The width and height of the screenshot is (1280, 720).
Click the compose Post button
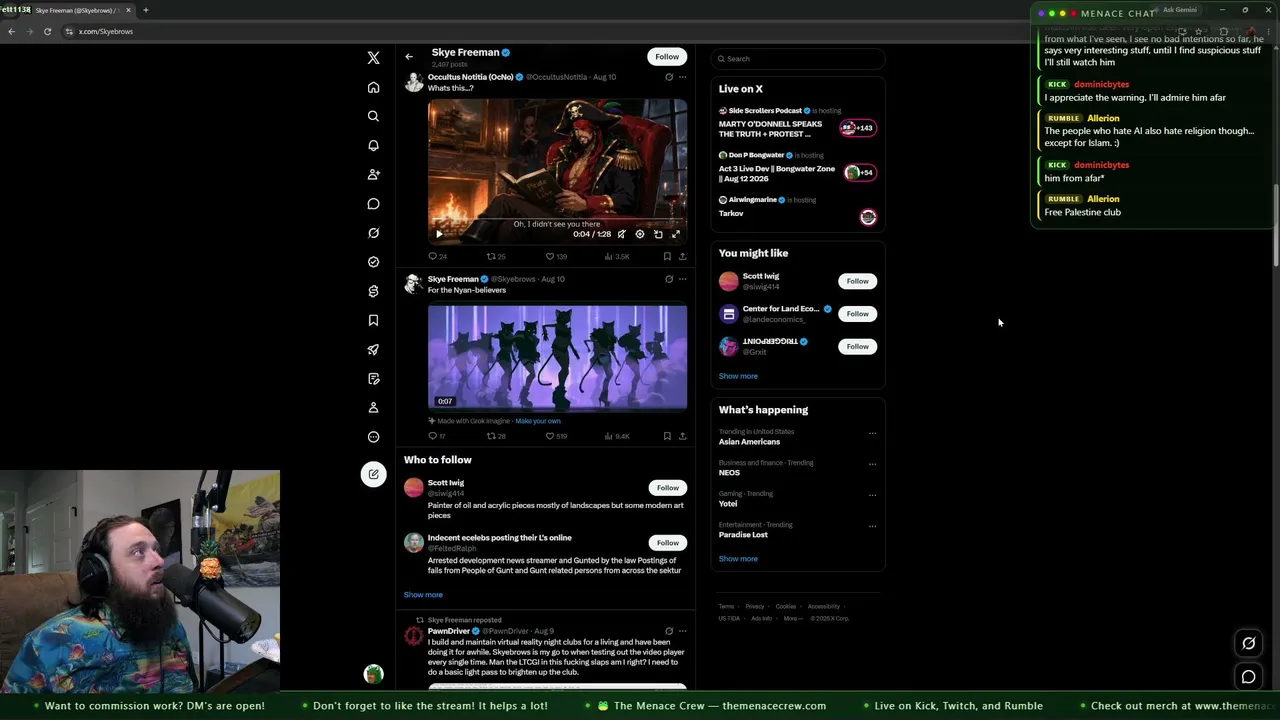[x=373, y=474]
